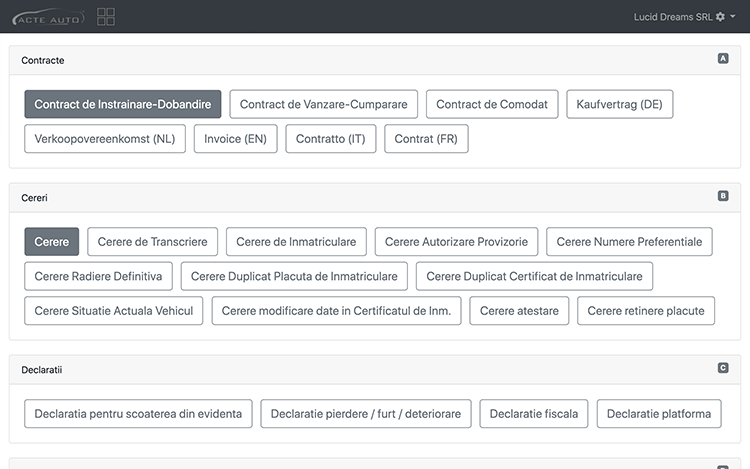Select Declaratia pentru scoaterea din evidenta
The height and width of the screenshot is (469, 750).
coord(138,414)
